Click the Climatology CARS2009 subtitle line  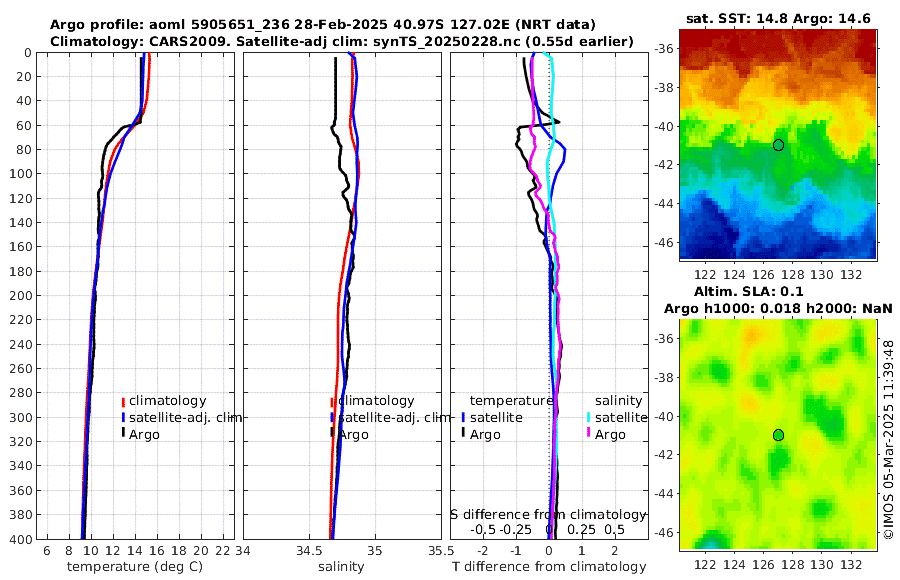[342, 41]
